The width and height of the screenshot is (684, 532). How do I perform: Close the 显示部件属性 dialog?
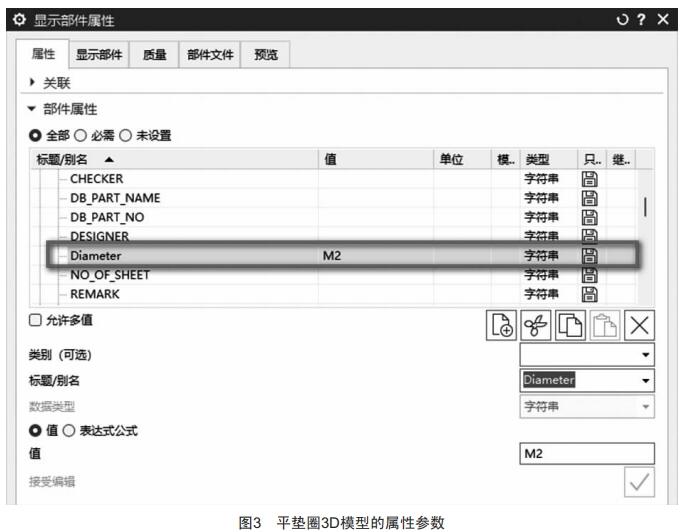[x=663, y=20]
